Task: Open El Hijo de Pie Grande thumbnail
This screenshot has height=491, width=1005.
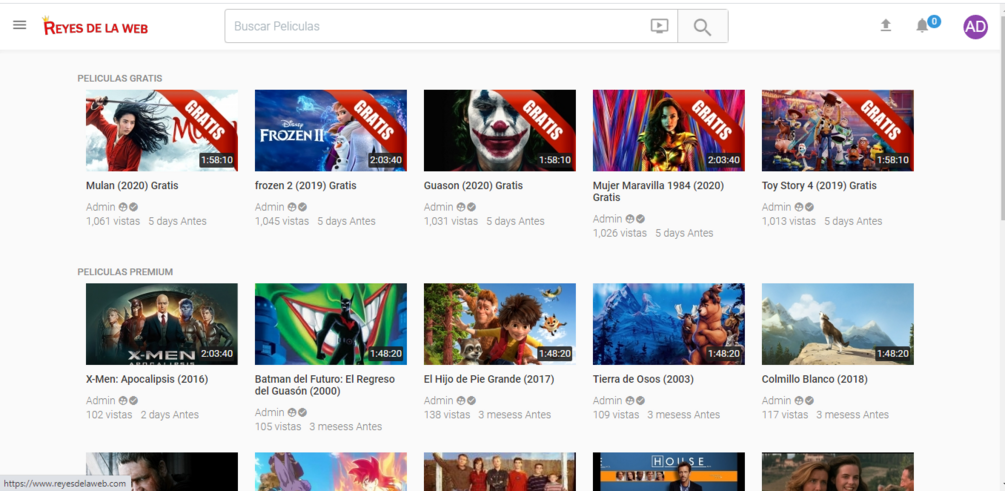Action: click(x=499, y=324)
